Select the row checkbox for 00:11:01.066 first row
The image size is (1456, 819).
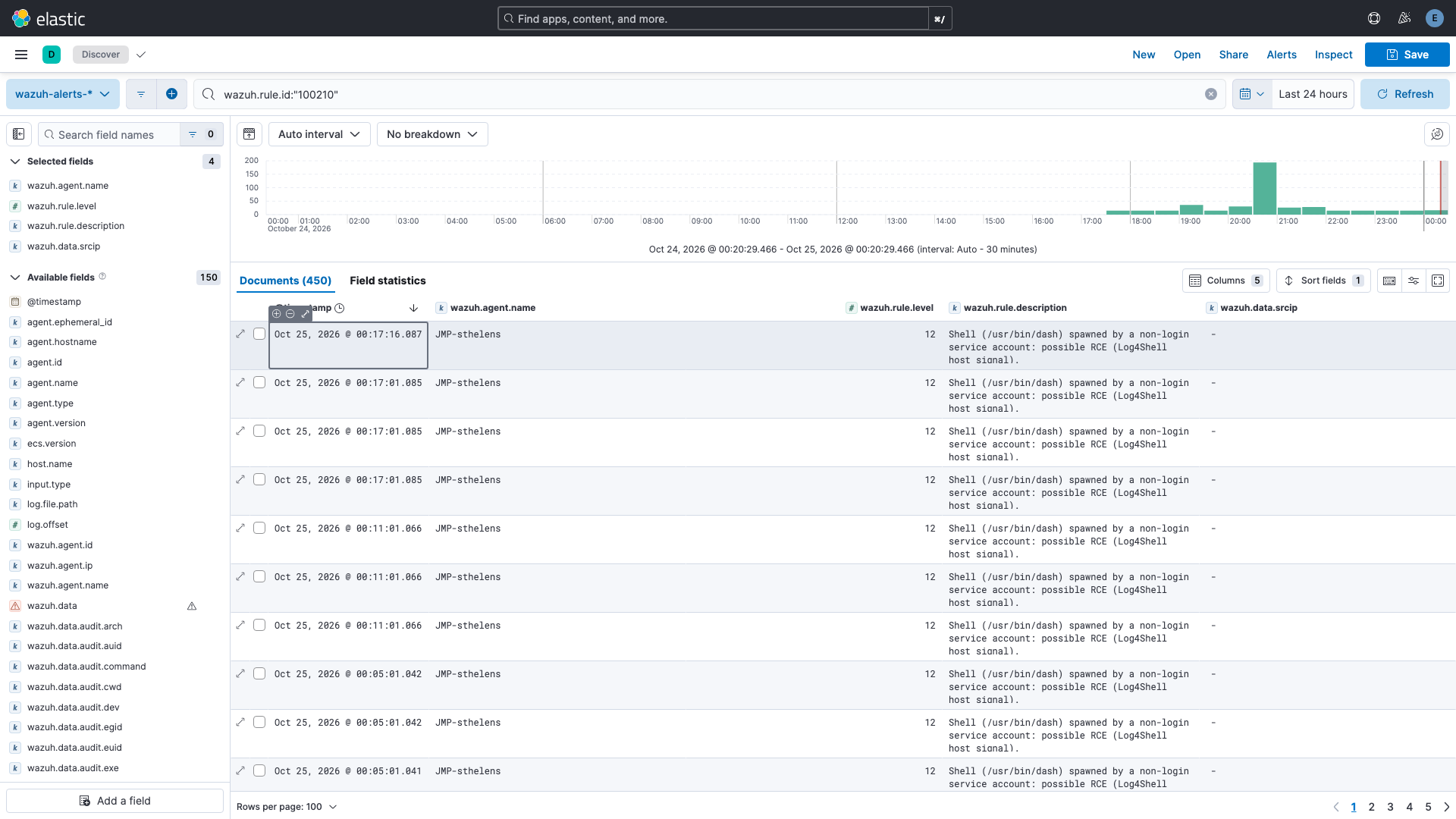click(259, 528)
